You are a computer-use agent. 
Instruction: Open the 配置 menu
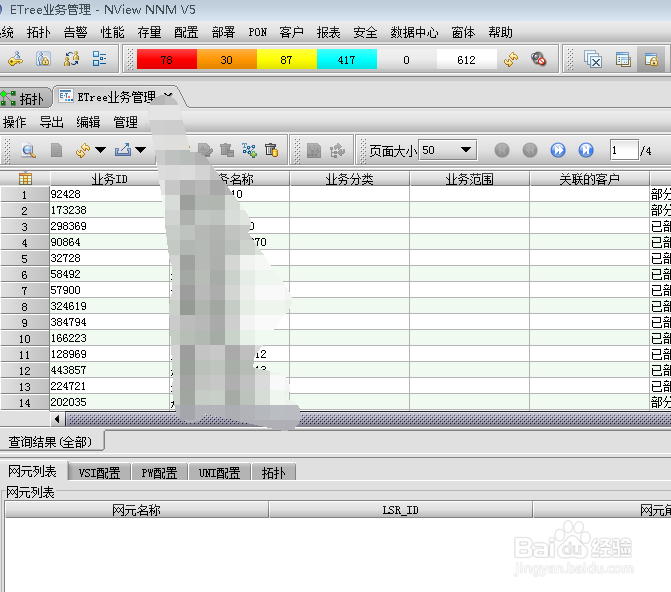coord(186,33)
